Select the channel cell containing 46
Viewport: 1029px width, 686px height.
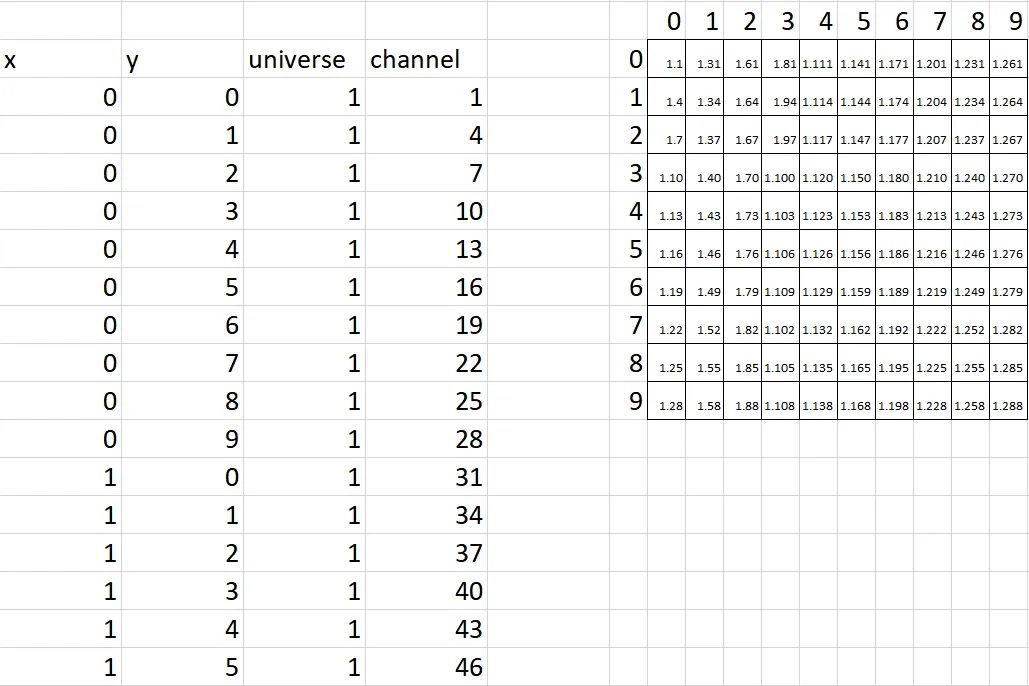coord(426,667)
